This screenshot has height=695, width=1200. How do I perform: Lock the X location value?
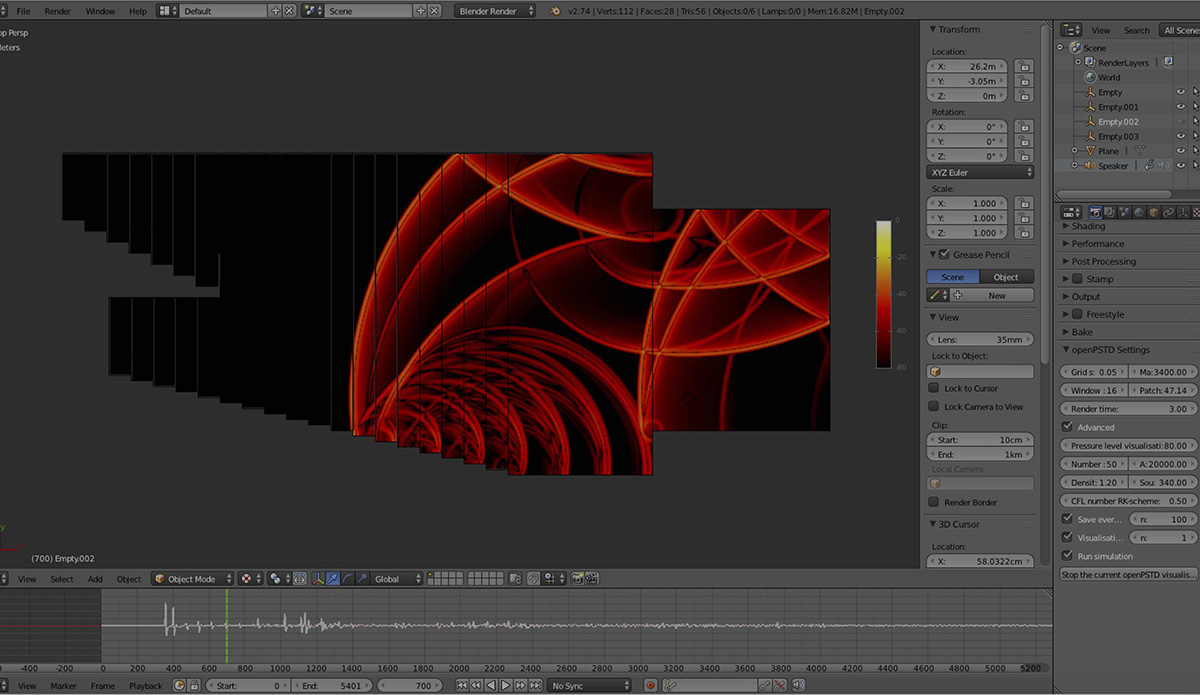point(1023,67)
